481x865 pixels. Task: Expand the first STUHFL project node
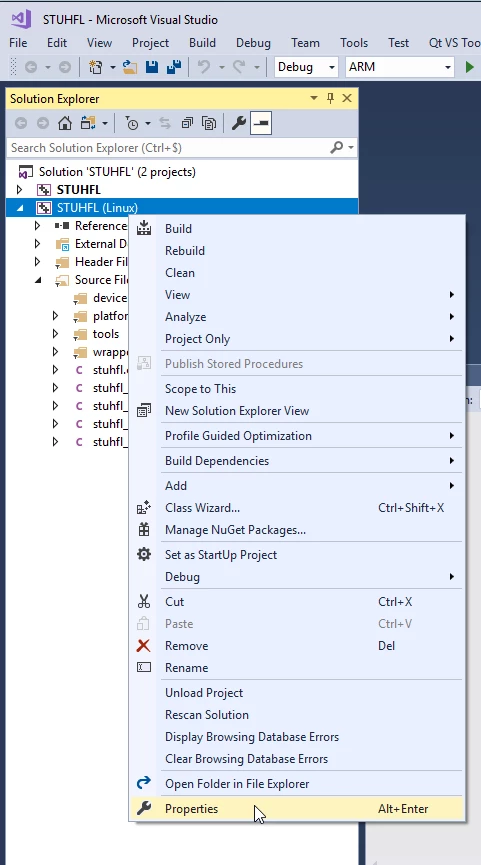tap(20, 190)
